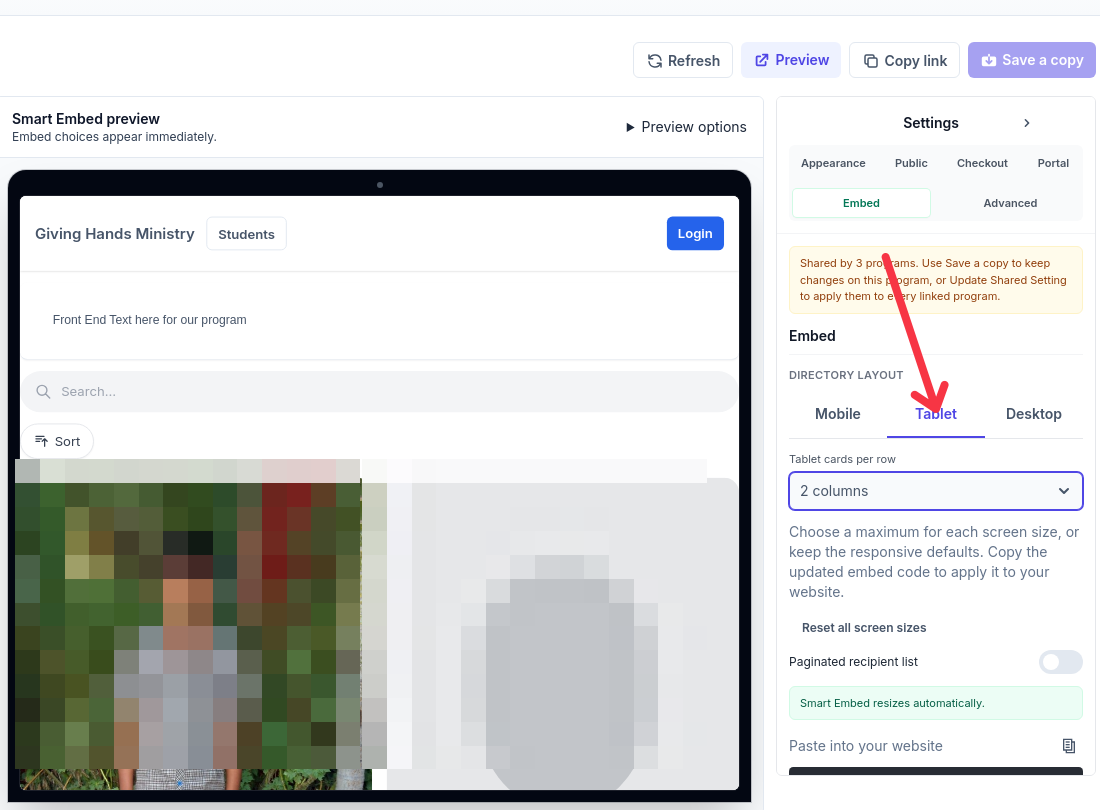This screenshot has height=810, width=1100.
Task: Collapse the Settings panel chevron
Action: (1026, 123)
